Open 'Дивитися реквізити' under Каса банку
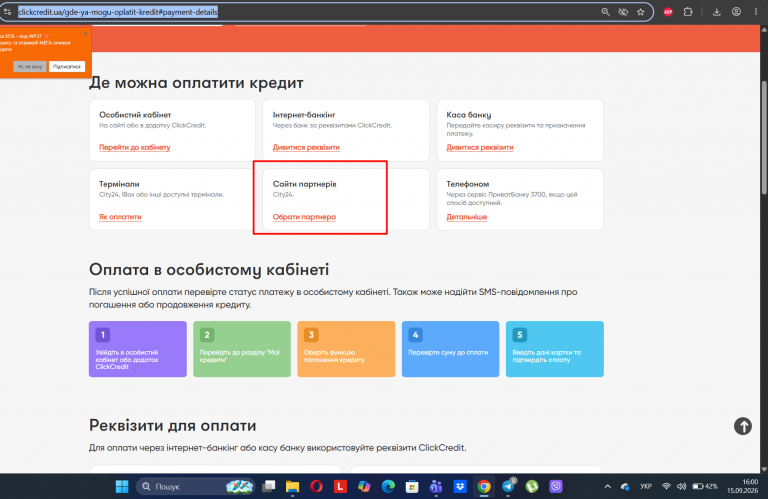 pos(480,147)
